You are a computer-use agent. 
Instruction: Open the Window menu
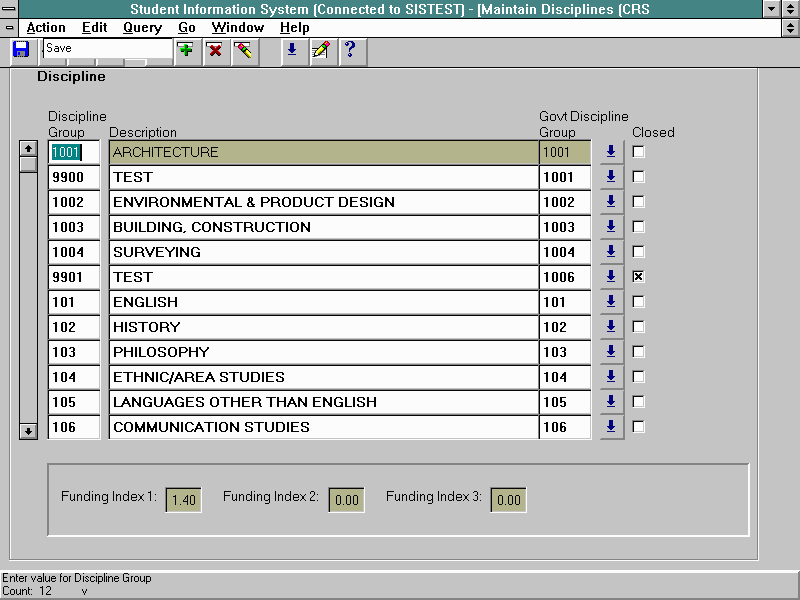point(238,28)
